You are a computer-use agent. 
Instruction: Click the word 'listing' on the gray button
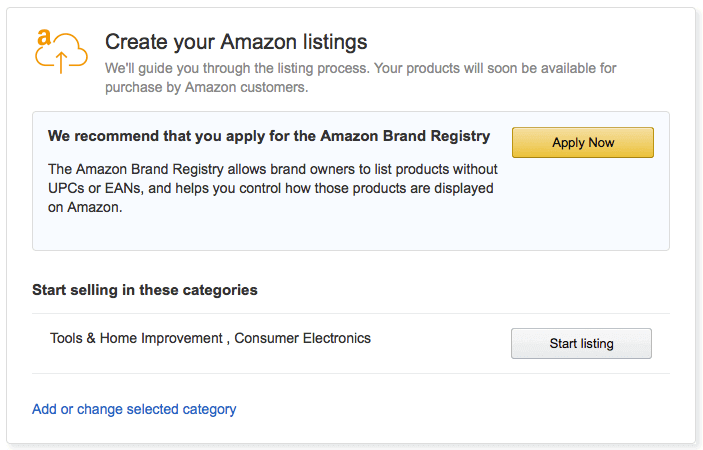(x=597, y=344)
